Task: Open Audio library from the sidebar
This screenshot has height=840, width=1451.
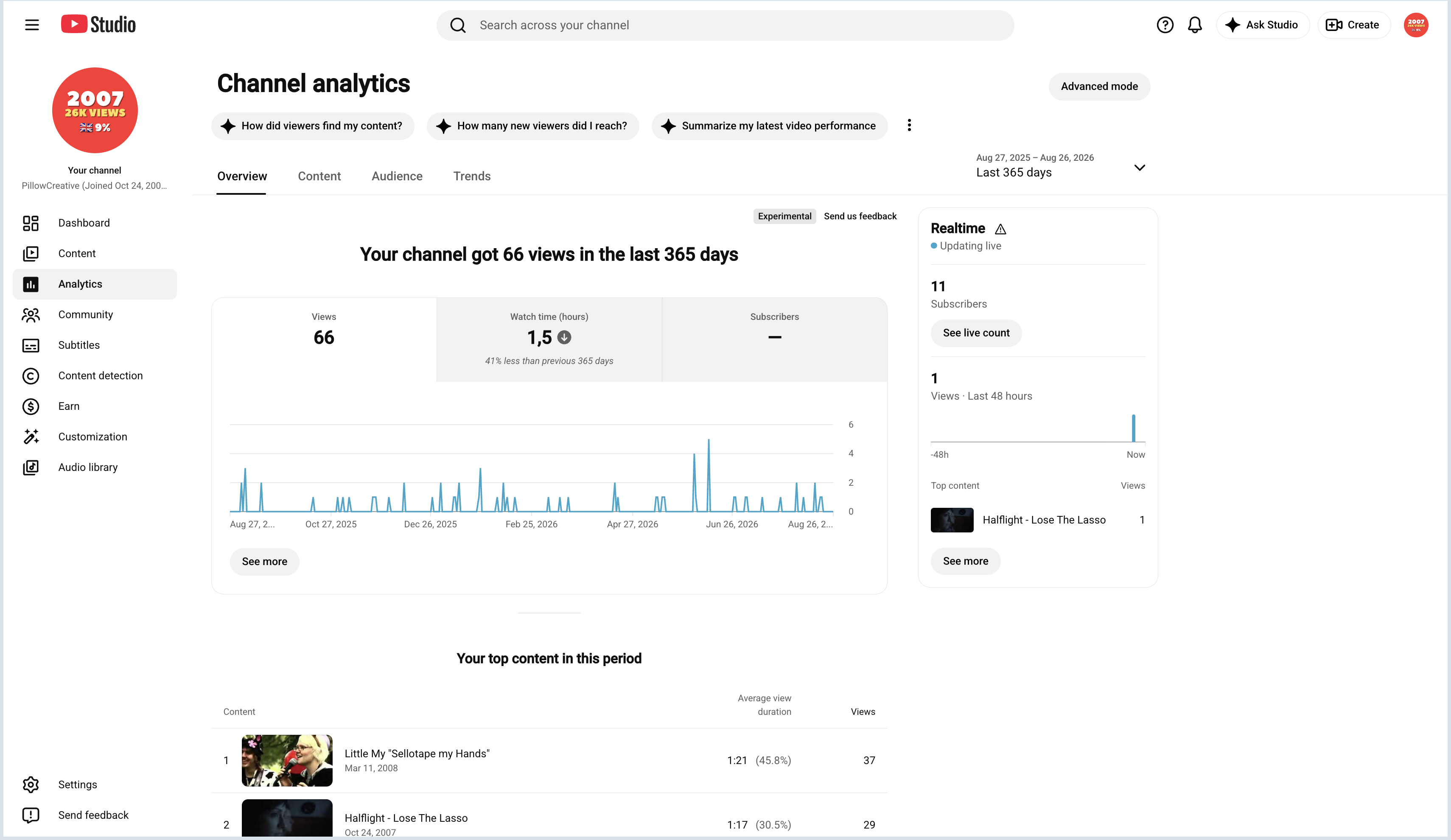Action: coord(95,467)
